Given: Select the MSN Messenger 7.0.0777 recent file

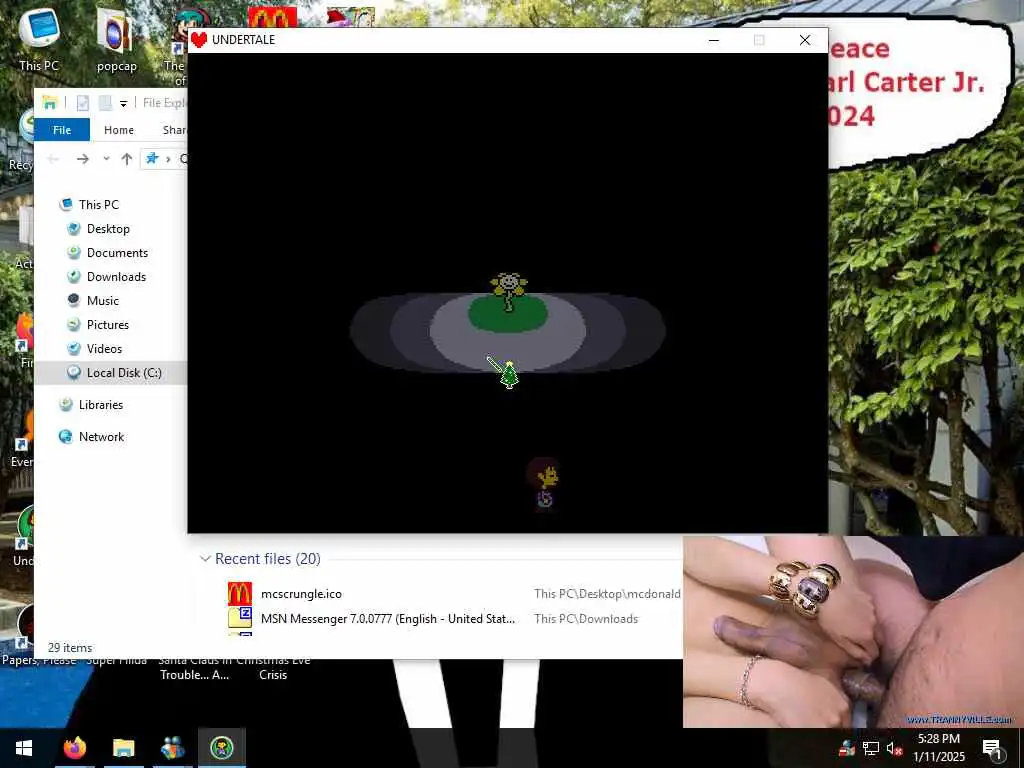Looking at the screenshot, I should coord(388,618).
